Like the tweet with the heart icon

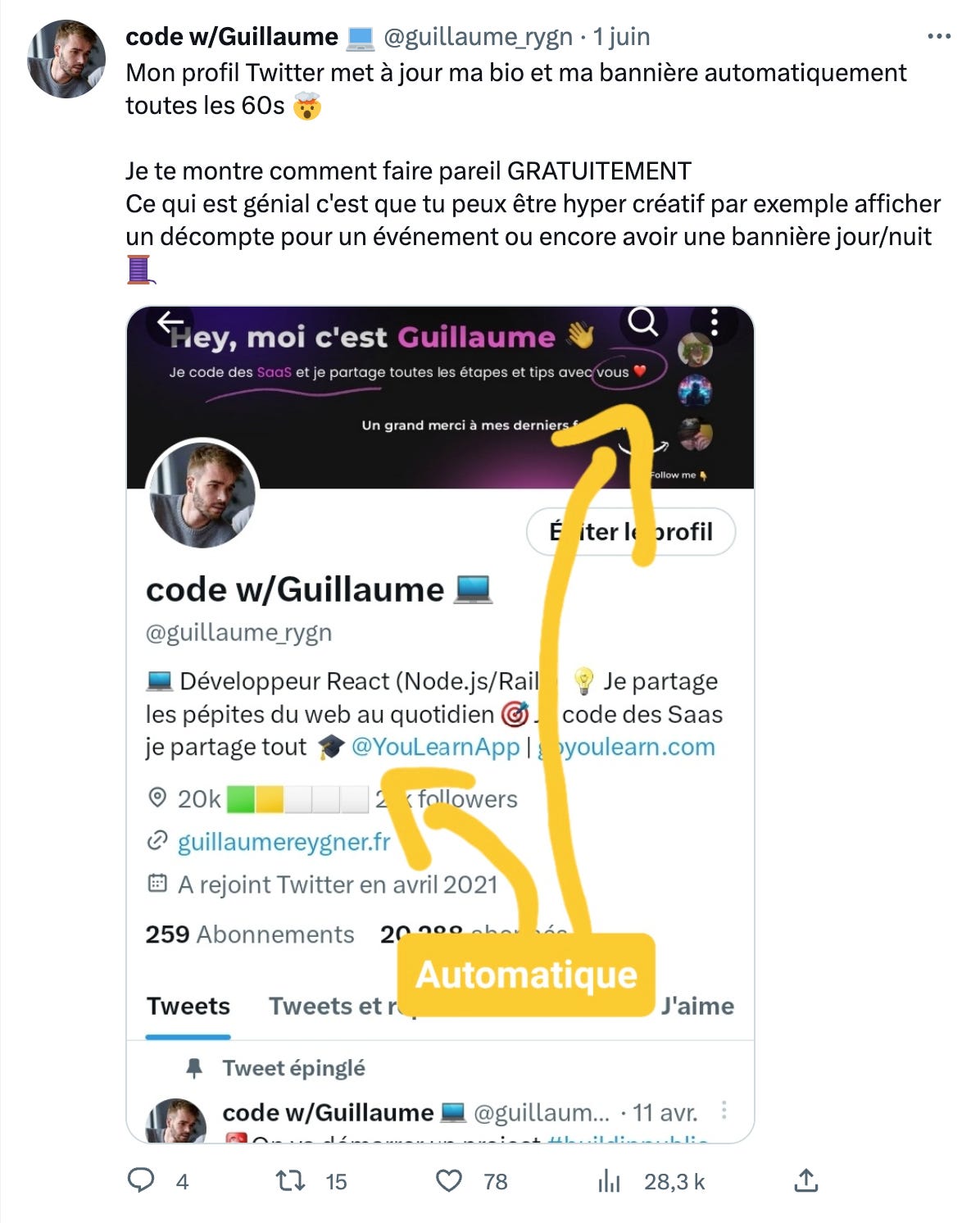pyautogui.click(x=448, y=1180)
